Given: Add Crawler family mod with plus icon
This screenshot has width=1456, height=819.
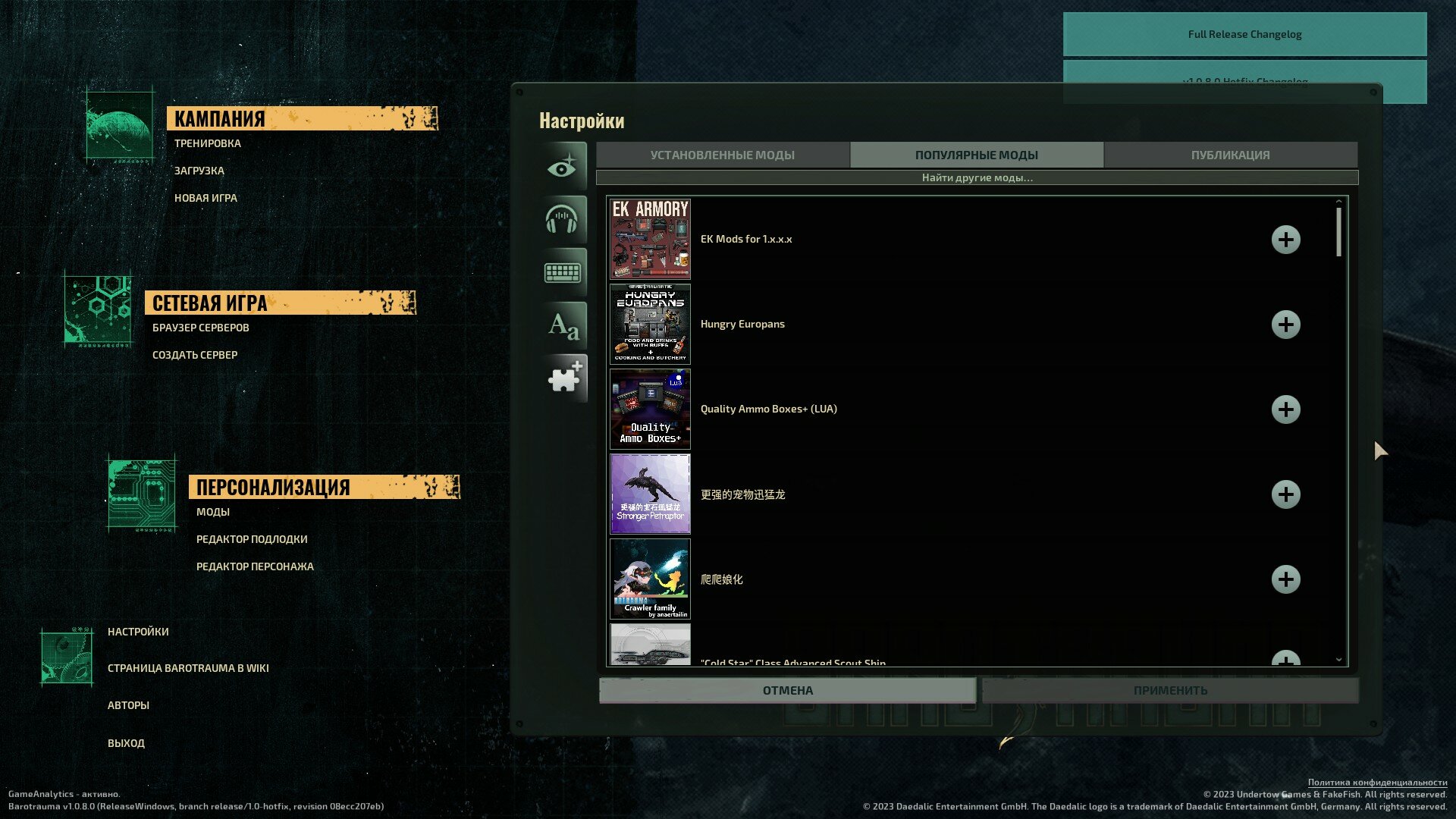Looking at the screenshot, I should click(x=1285, y=579).
